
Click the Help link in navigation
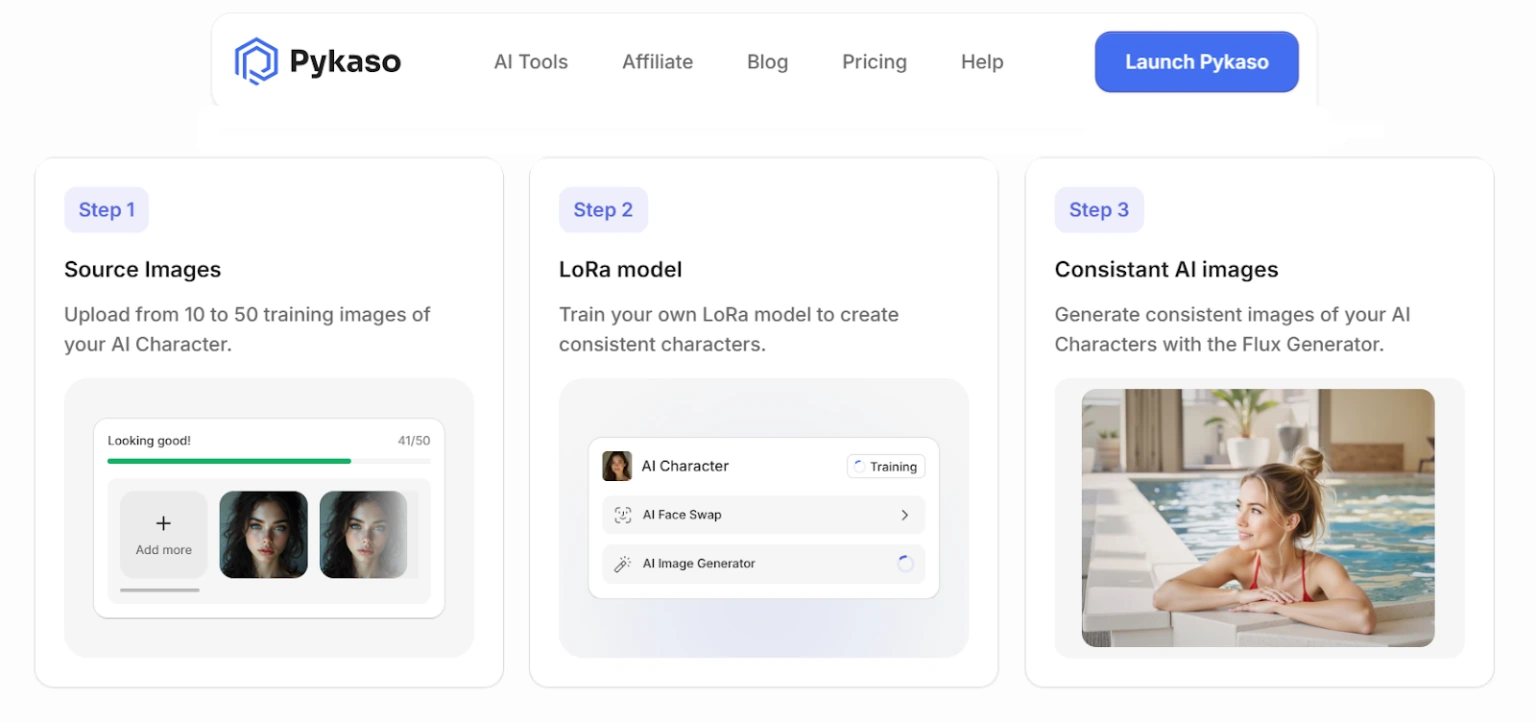tap(981, 62)
